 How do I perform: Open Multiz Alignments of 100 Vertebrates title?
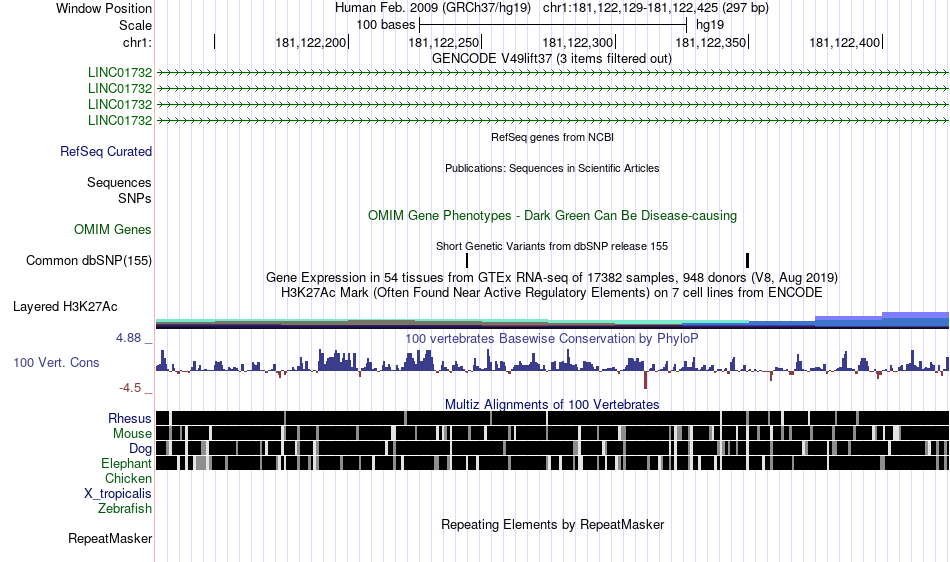[552, 405]
